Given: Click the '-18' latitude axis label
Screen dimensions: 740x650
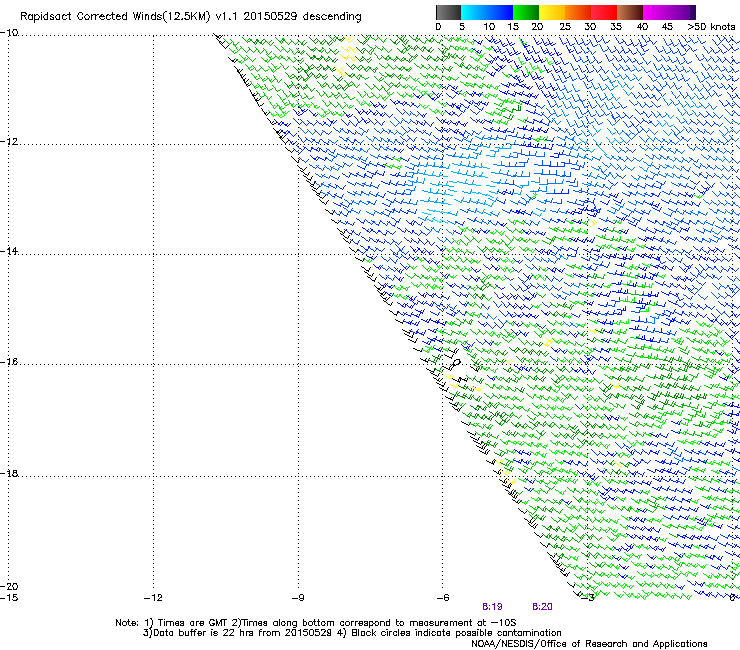Looking at the screenshot, I should coord(9,473).
